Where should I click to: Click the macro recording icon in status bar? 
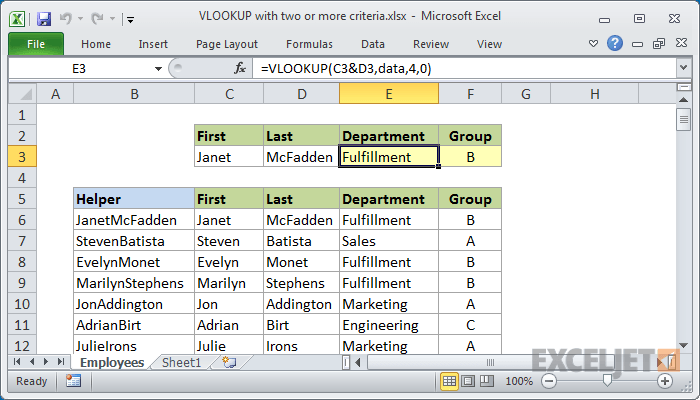(x=73, y=381)
